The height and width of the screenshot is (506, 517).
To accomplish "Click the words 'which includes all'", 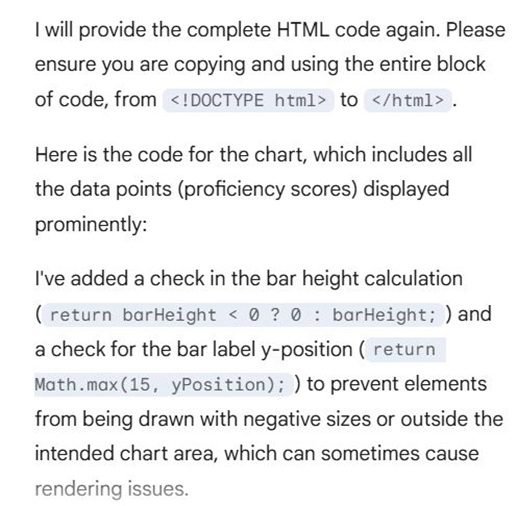I will click(x=393, y=155).
